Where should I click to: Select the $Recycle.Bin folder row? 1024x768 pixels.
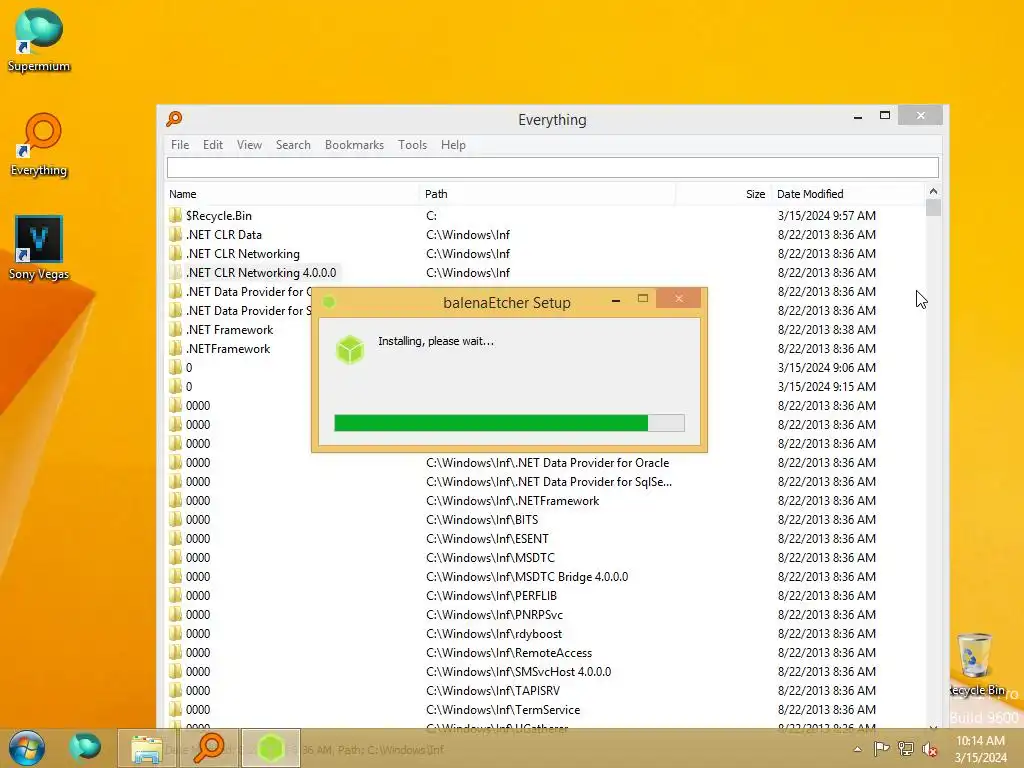(x=546, y=216)
